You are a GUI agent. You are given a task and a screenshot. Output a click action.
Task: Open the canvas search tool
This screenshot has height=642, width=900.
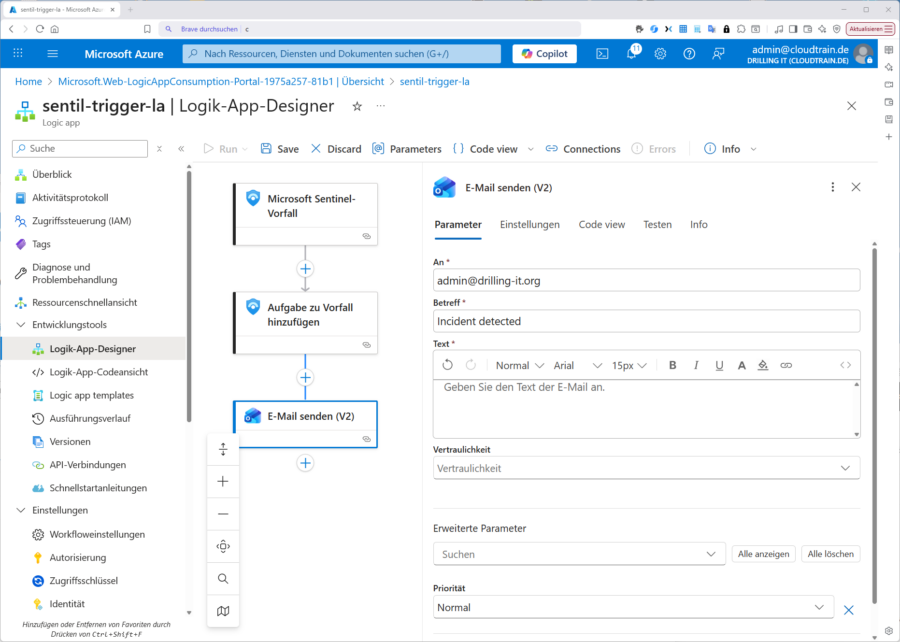(x=223, y=578)
